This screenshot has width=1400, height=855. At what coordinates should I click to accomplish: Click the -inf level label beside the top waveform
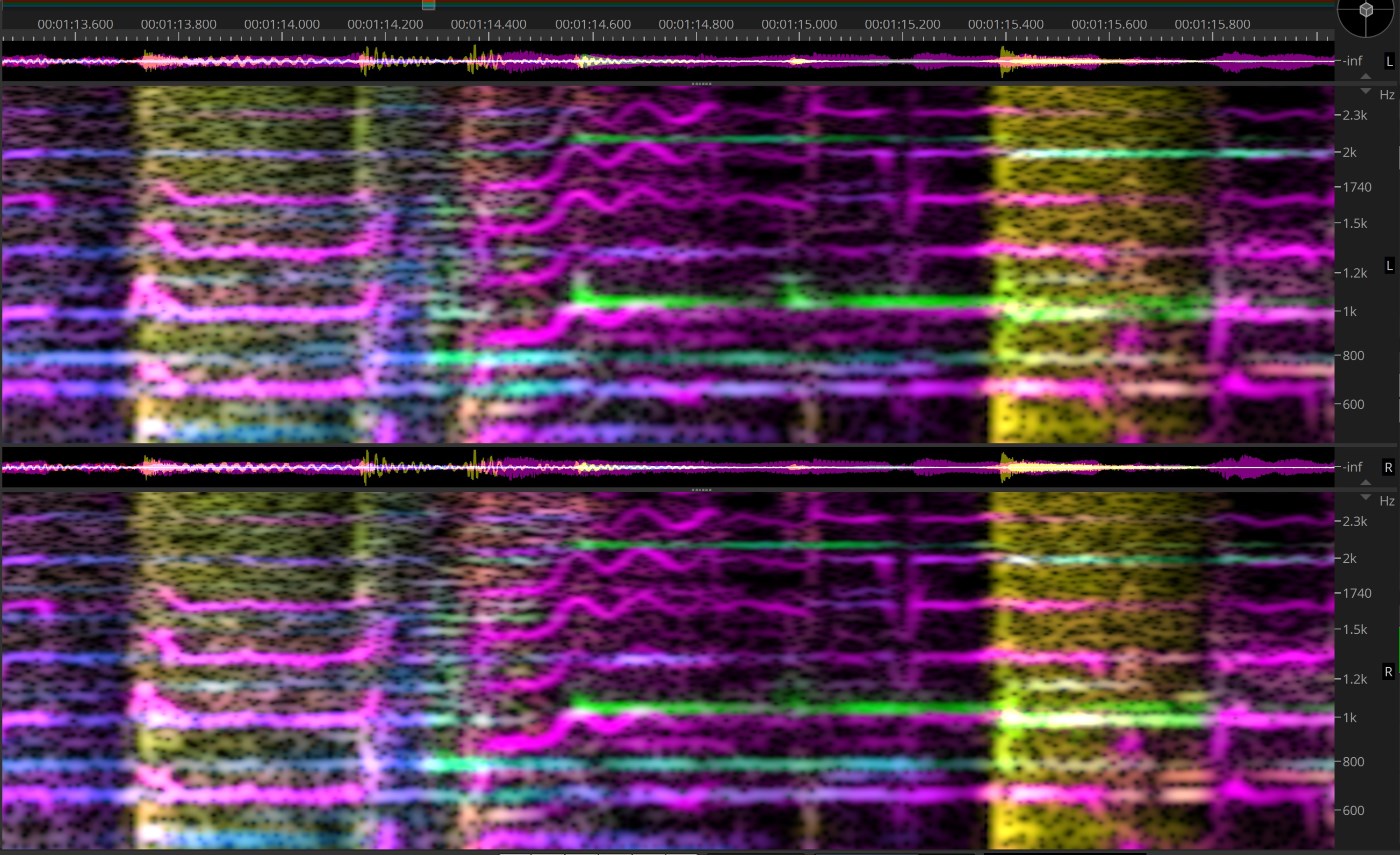(1352, 61)
